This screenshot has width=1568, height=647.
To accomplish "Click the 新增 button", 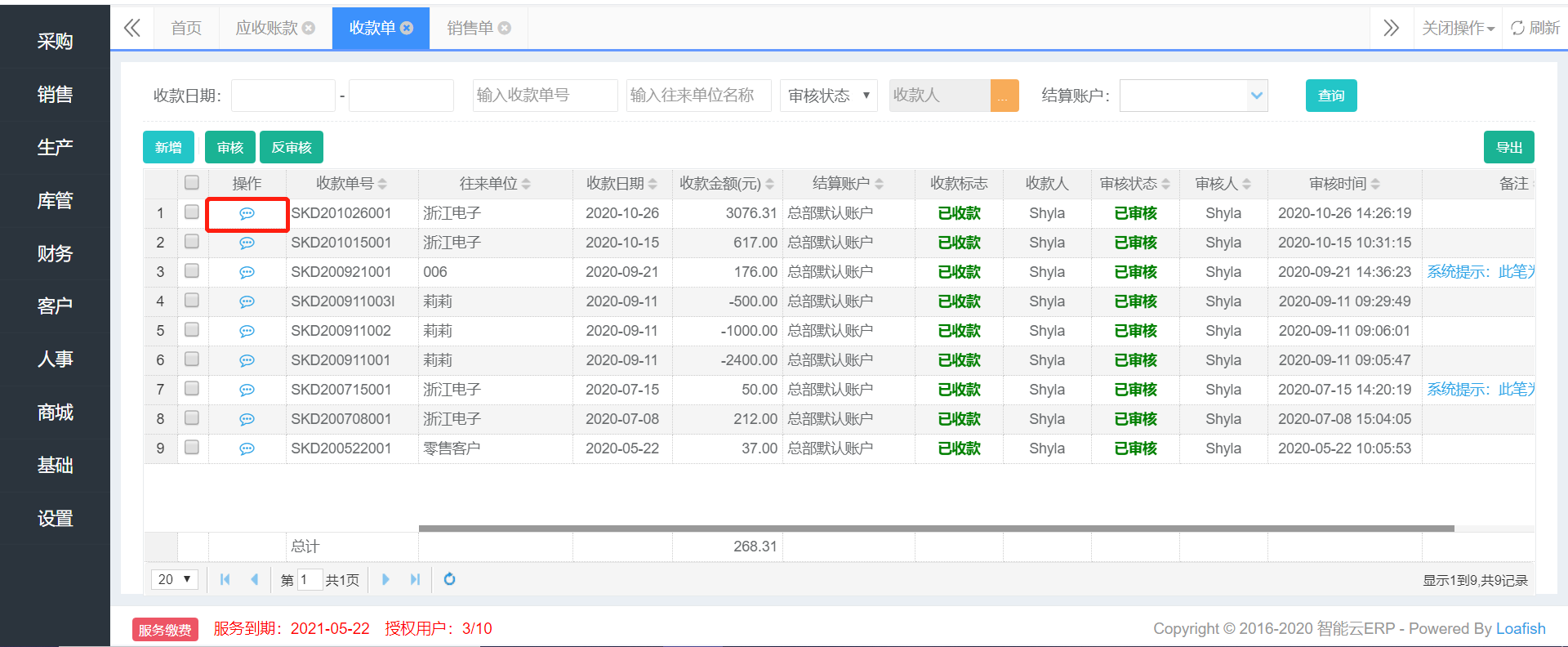I will (168, 147).
